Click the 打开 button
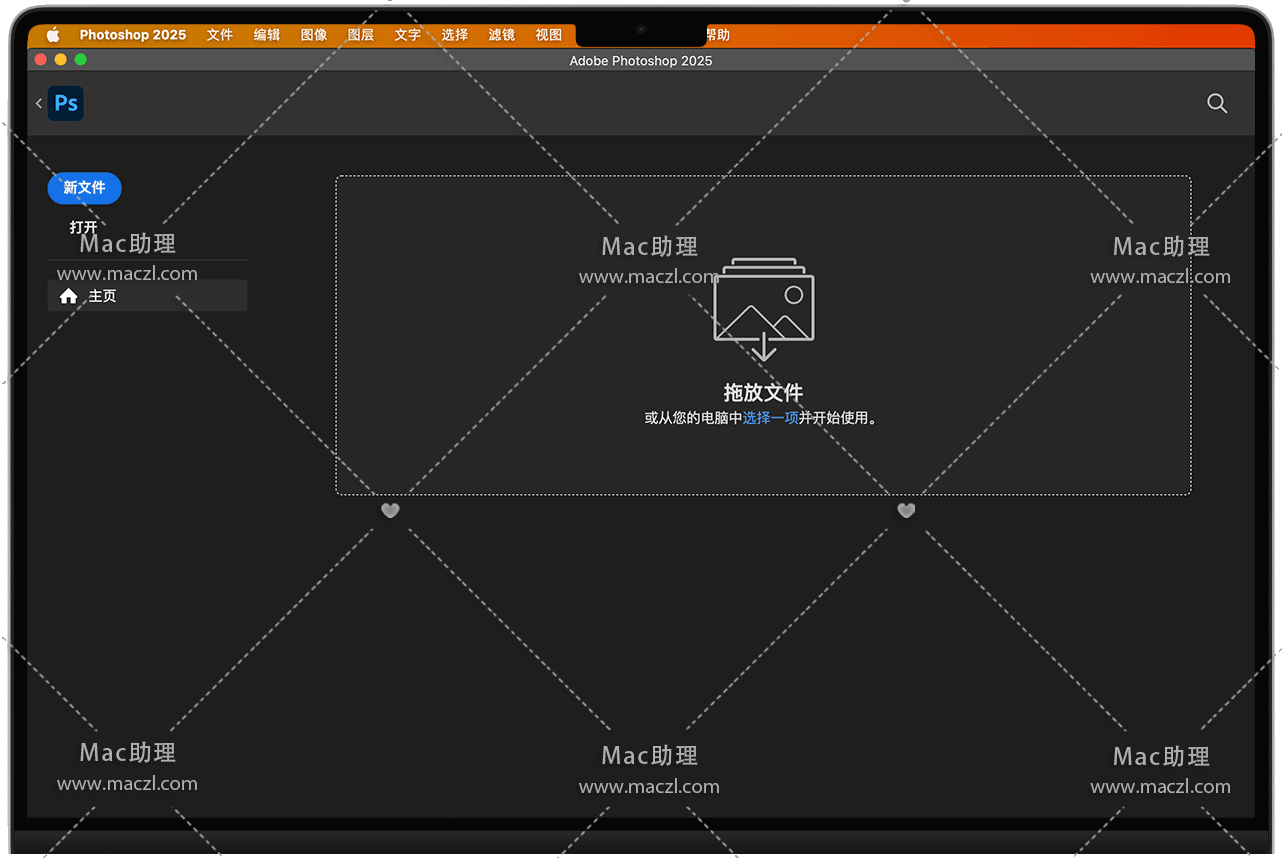Viewport: 1282px width, 858px height. coord(84,227)
